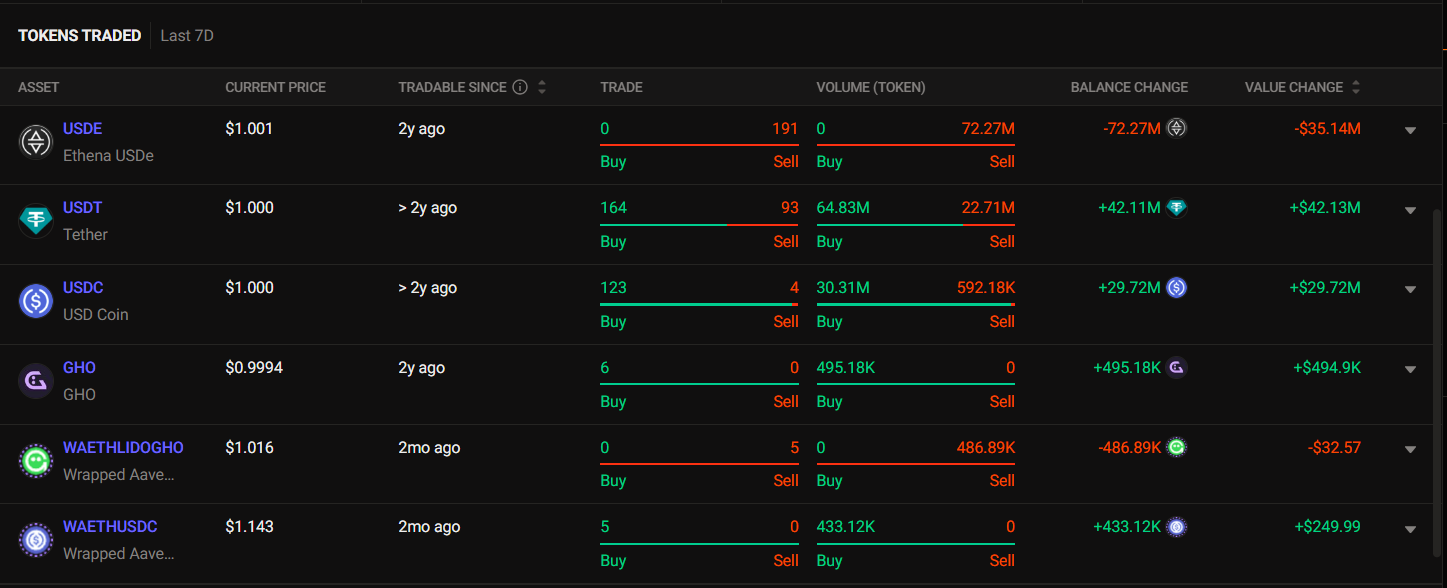Click the Last 7D period label

(187, 35)
